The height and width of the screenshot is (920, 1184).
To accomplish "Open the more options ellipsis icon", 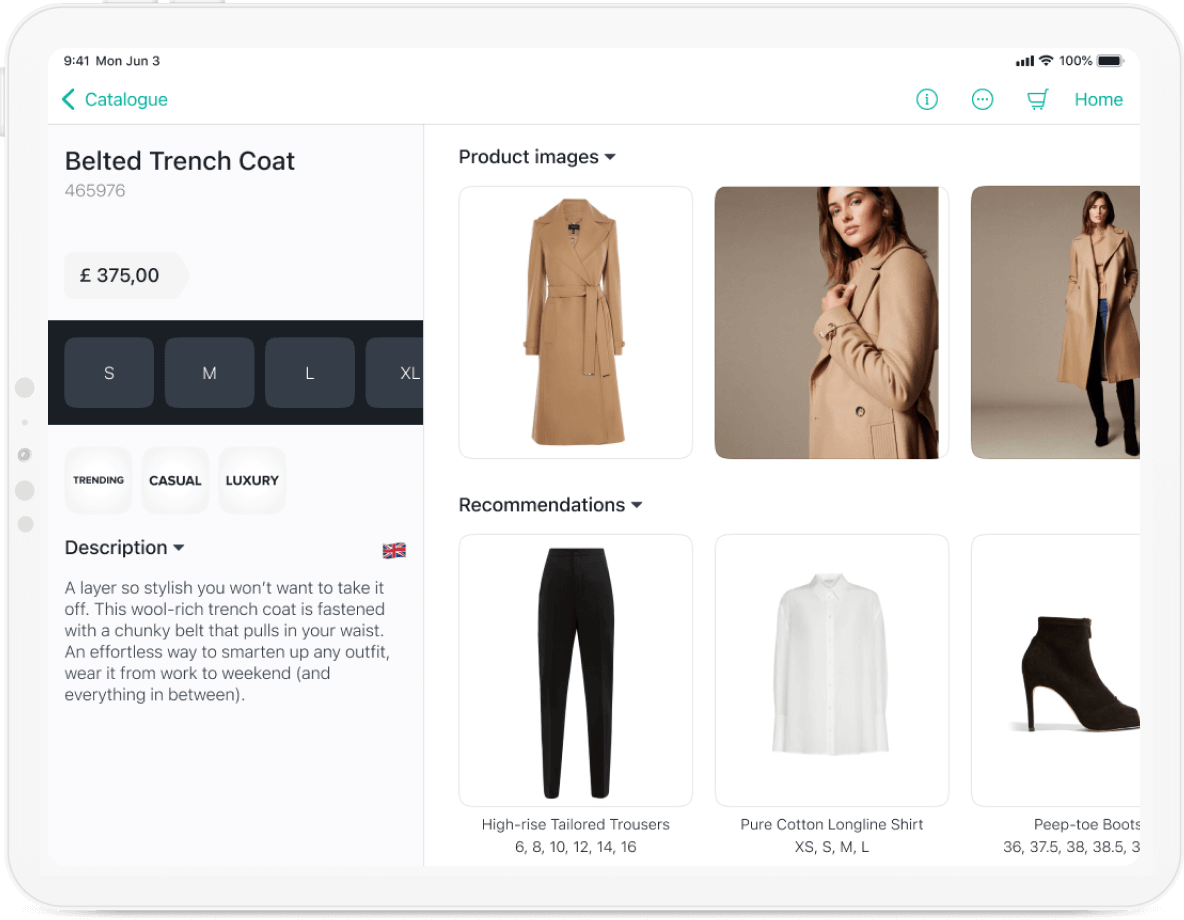I will 982,99.
